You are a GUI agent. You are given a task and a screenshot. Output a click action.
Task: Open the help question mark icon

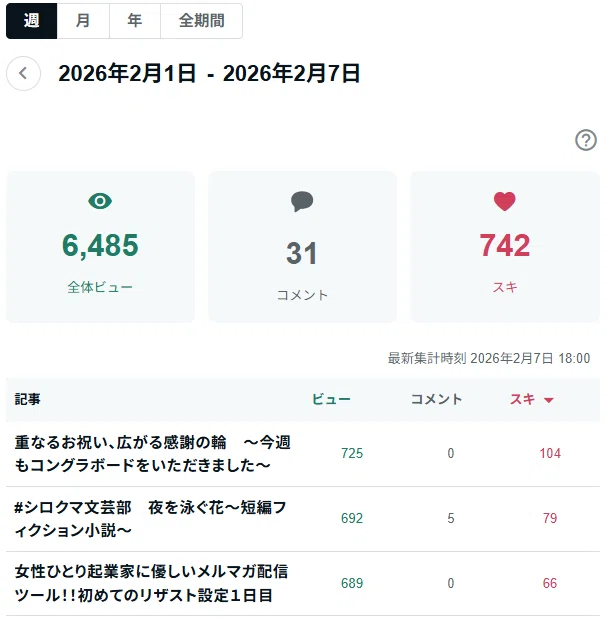(585, 140)
